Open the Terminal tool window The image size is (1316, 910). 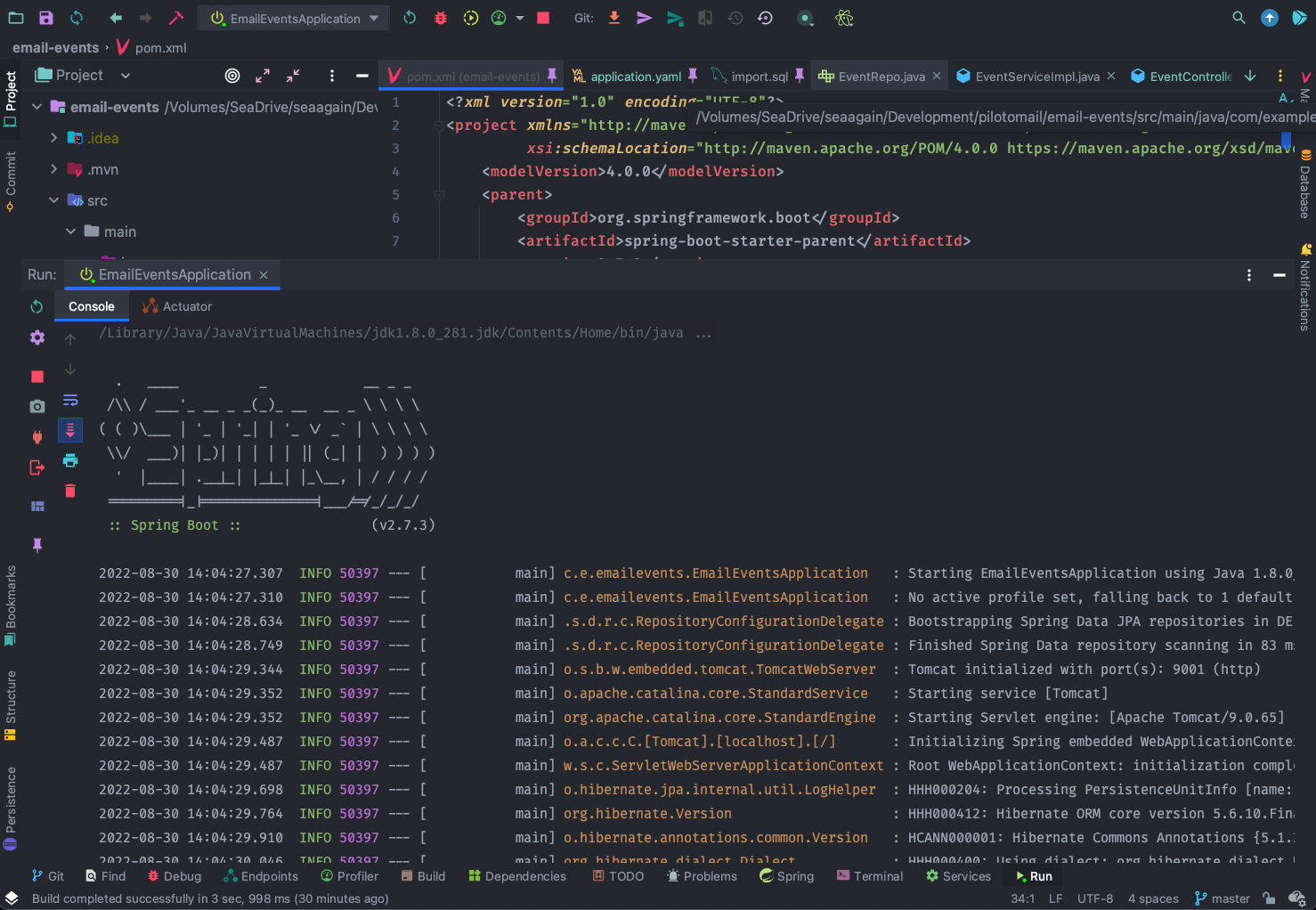coord(869,876)
